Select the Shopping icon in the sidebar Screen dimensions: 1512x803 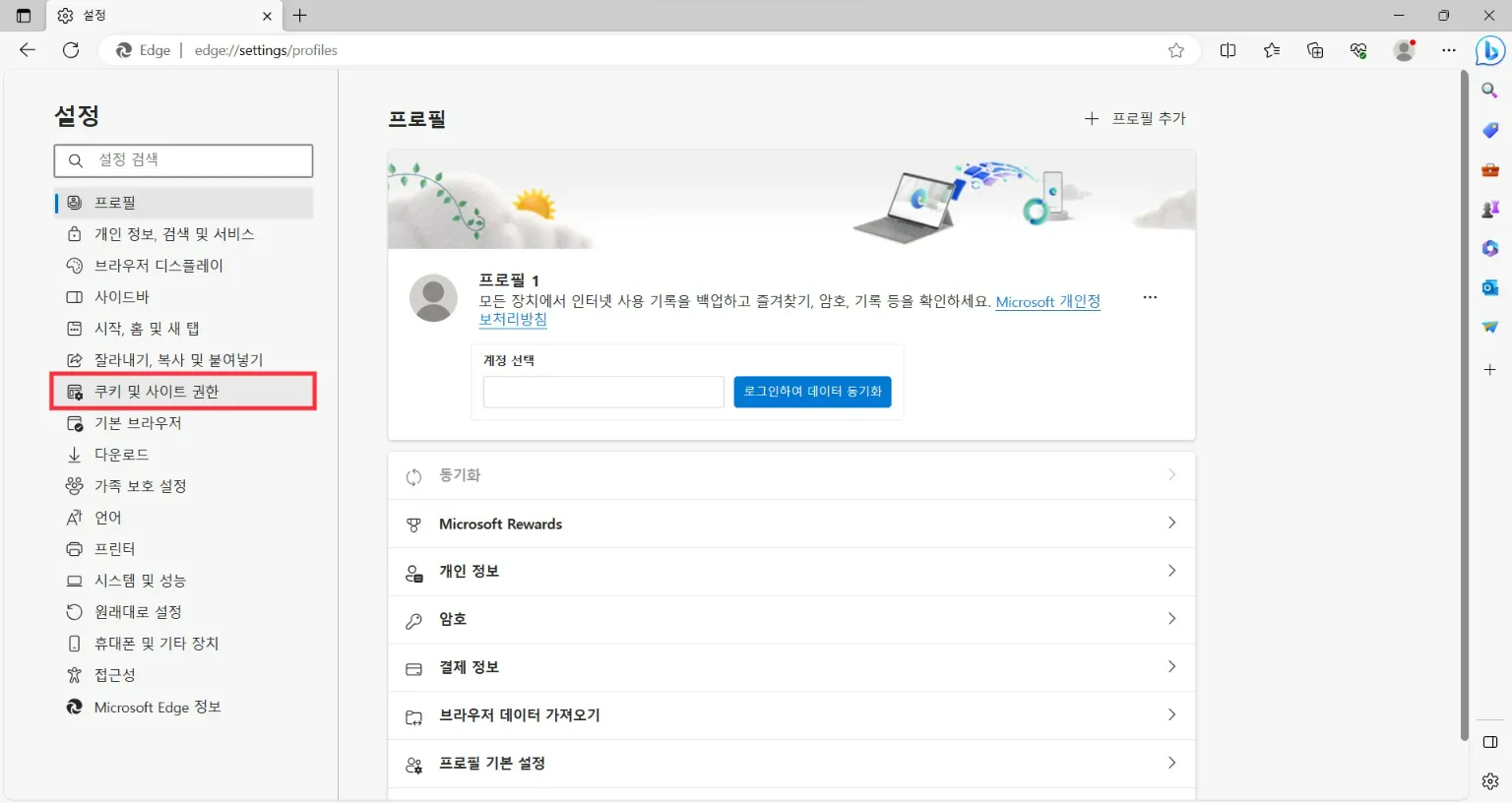tap(1489, 130)
